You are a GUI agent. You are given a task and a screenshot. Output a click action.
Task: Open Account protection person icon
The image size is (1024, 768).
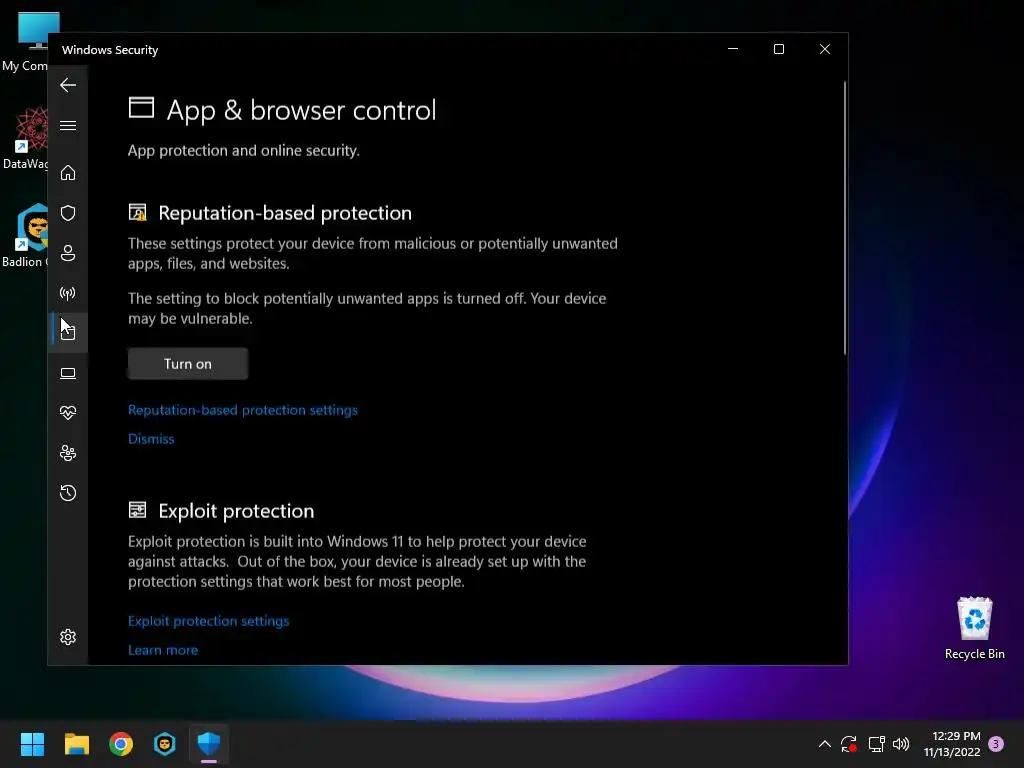(x=68, y=253)
